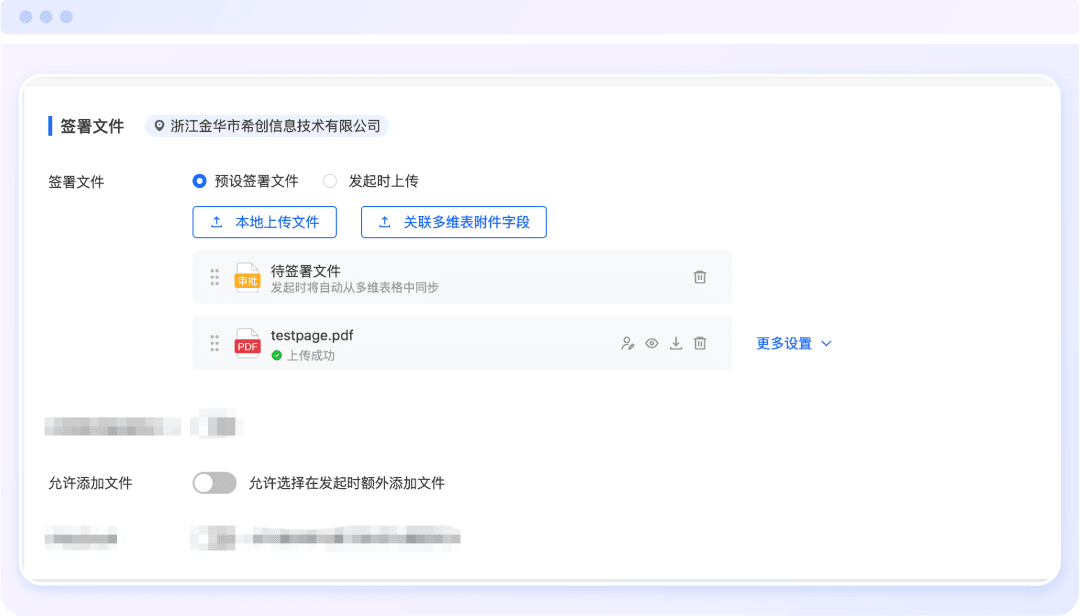Click the upload arrow icon in 关联多维表附件字段
The width and height of the screenshot is (1080, 616).
[385, 222]
